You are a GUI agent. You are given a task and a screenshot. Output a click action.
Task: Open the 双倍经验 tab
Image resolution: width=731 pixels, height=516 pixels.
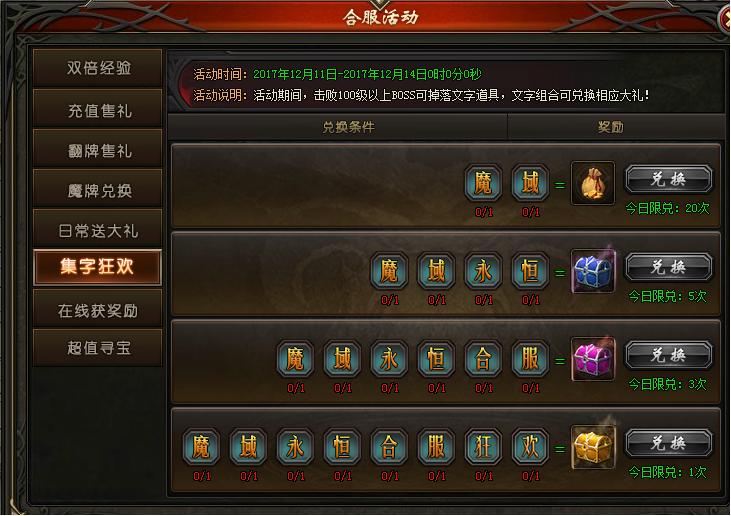click(98, 68)
